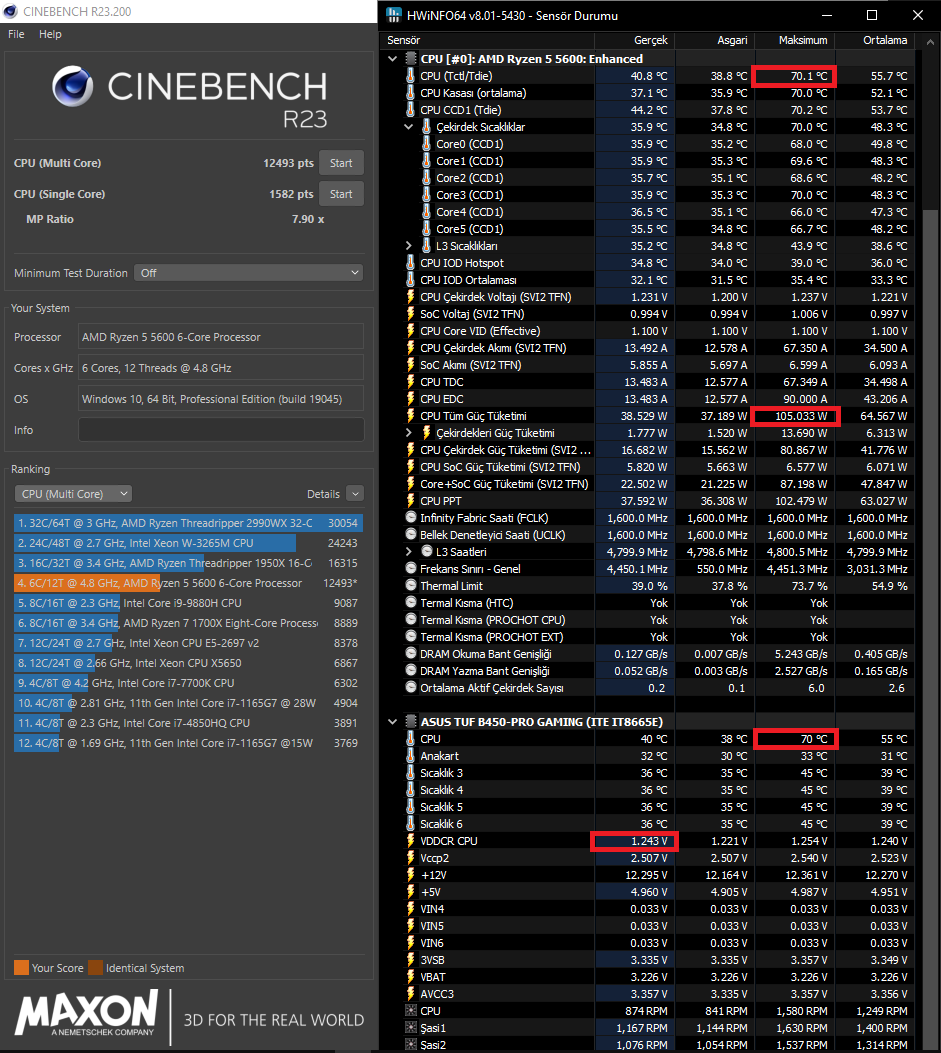Screen dimensions: 941x1053
Task: Click the Termal Kısma (PROCHOT EXT) row label
Action: [492, 637]
